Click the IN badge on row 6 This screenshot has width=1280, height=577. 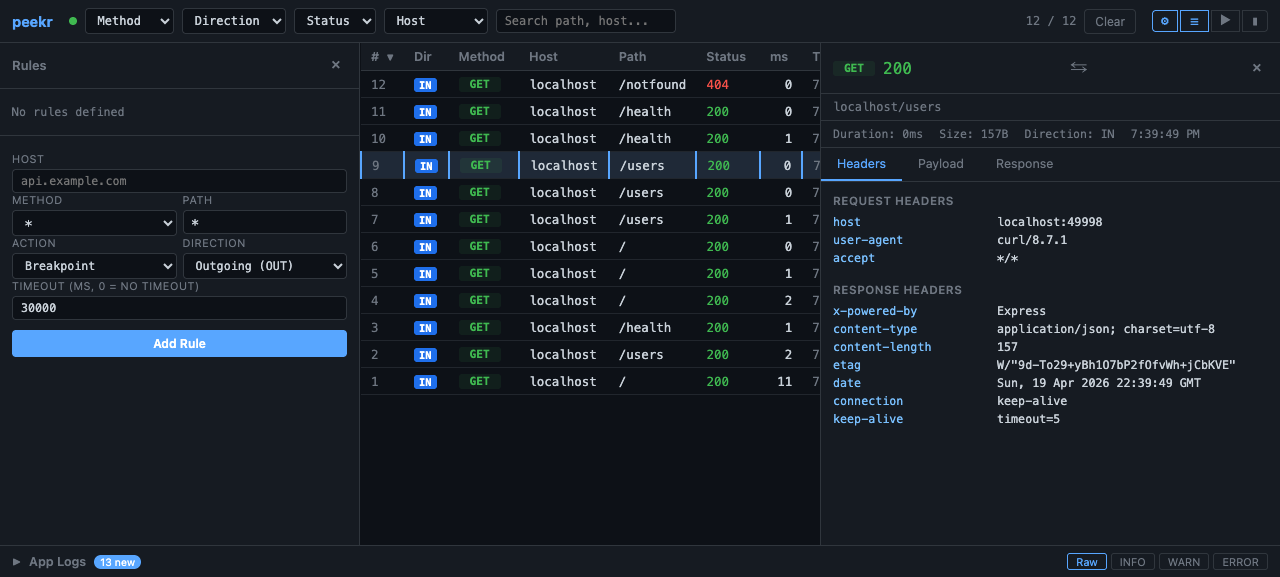[425, 247]
